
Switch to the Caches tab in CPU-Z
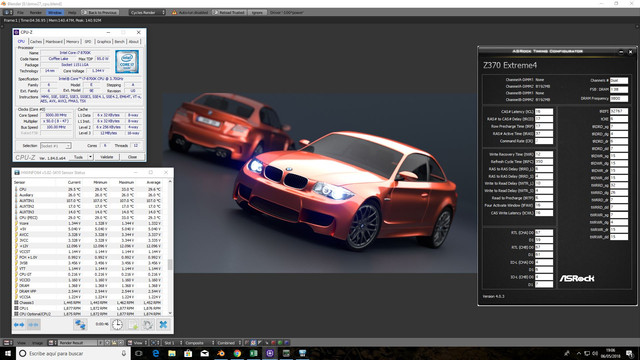pyautogui.click(x=36, y=42)
